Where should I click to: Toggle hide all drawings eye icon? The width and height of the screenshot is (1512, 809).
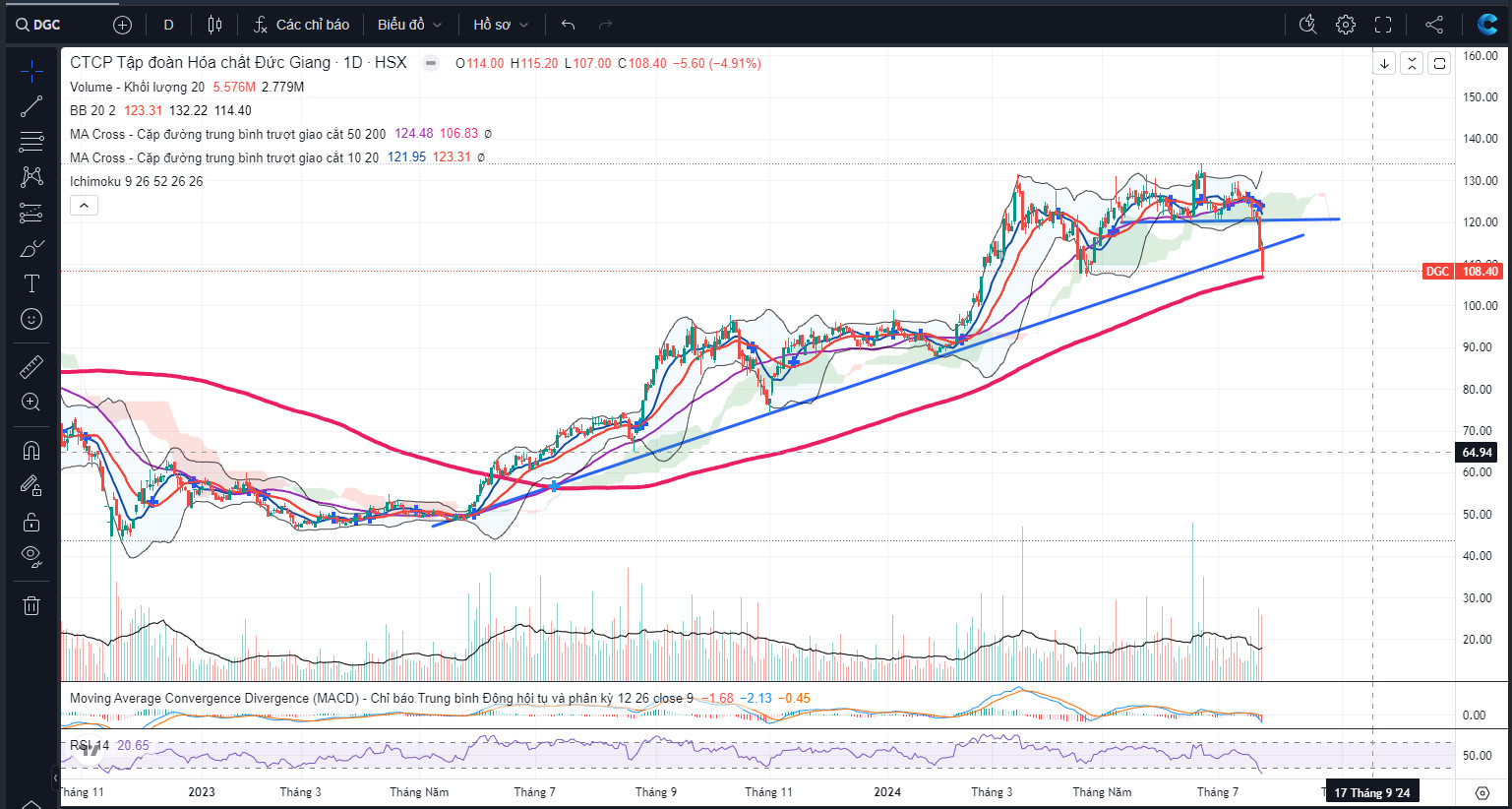(x=31, y=557)
